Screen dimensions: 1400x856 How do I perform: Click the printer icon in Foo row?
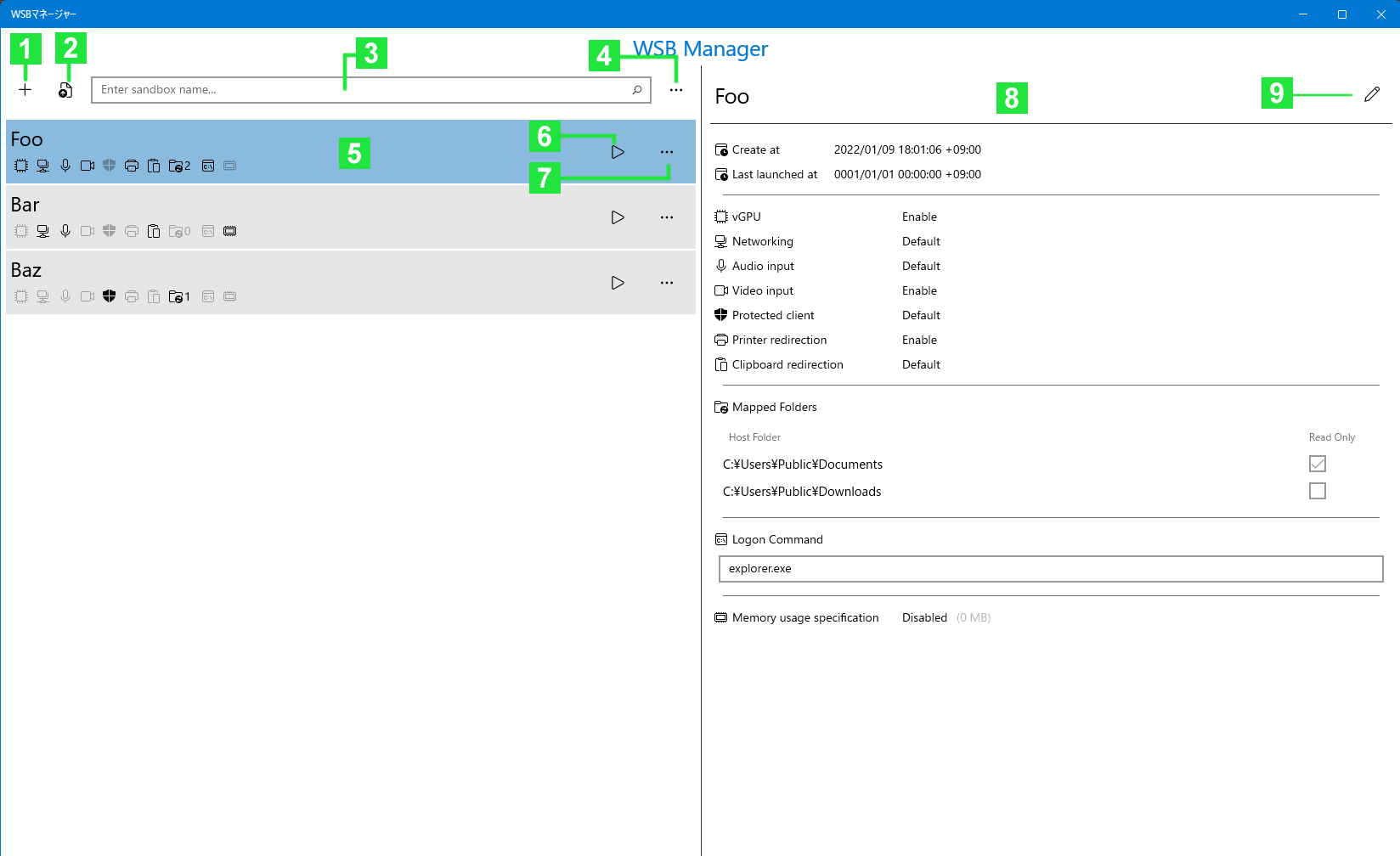(x=132, y=166)
